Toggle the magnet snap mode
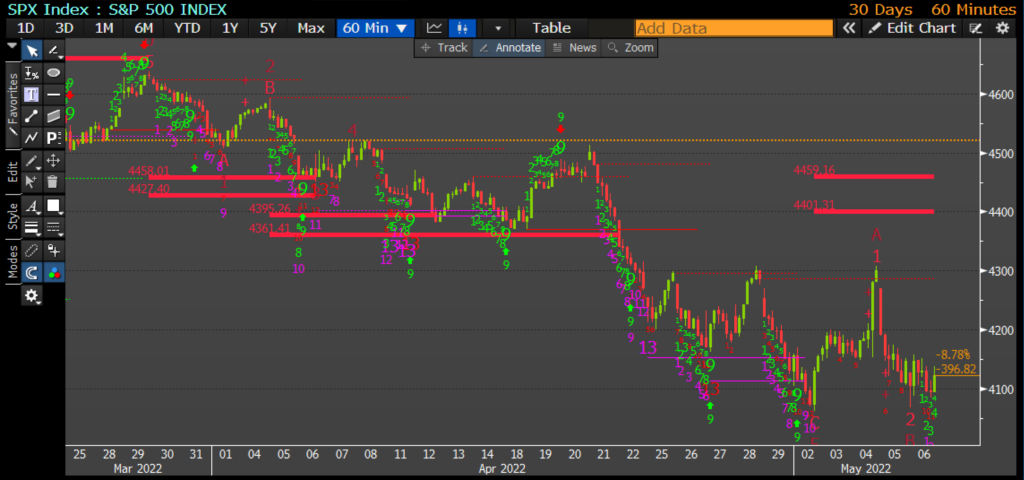Screen dimensions: 1024x480 click(x=31, y=272)
